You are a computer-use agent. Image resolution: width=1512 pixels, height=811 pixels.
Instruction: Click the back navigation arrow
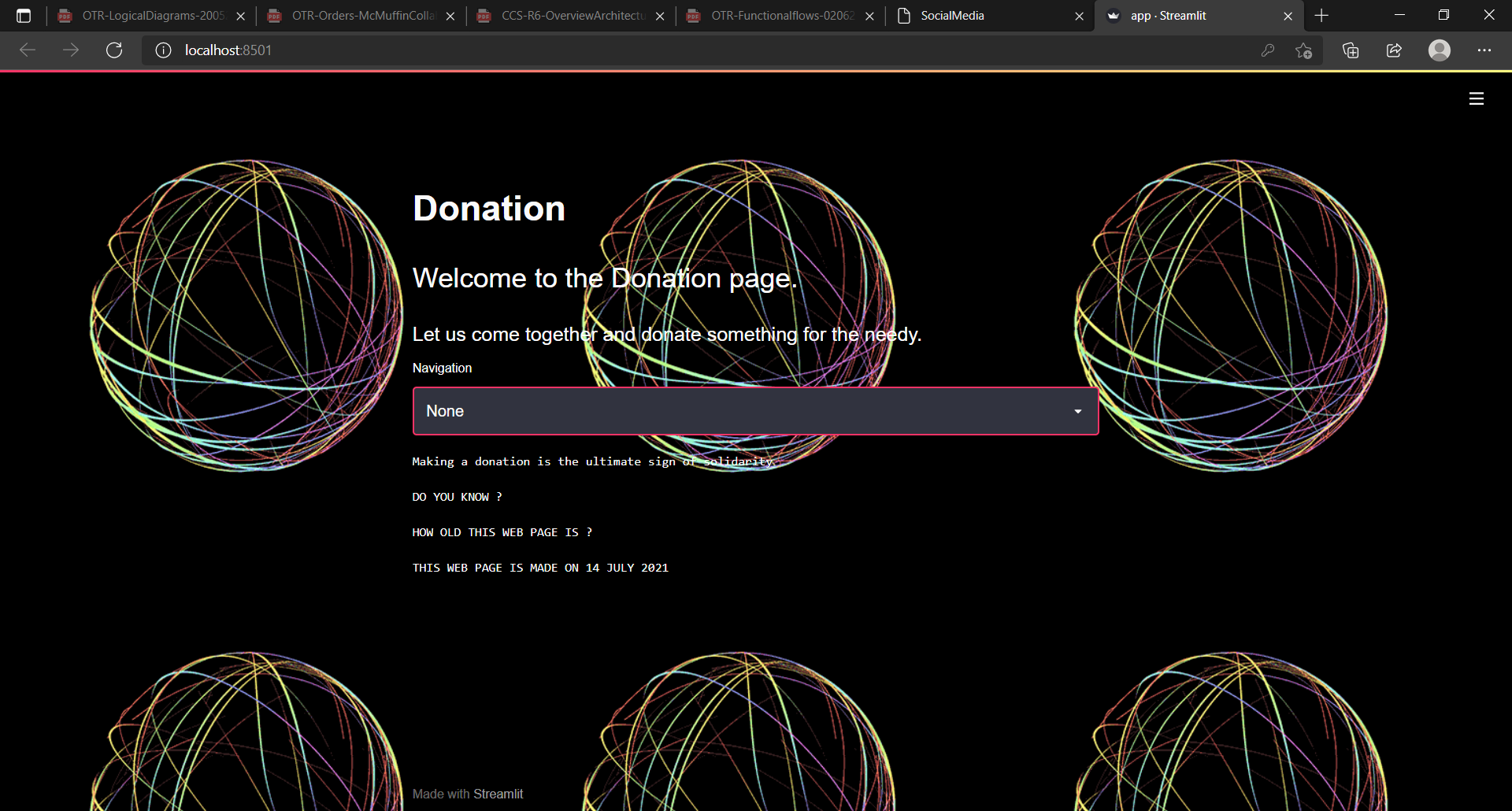pyautogui.click(x=28, y=50)
